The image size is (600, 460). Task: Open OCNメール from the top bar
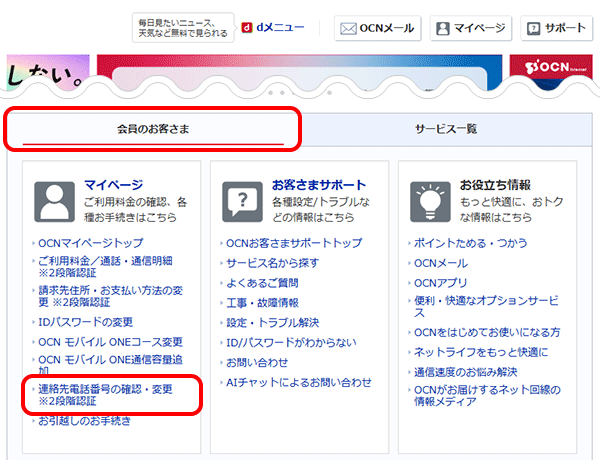[x=377, y=28]
